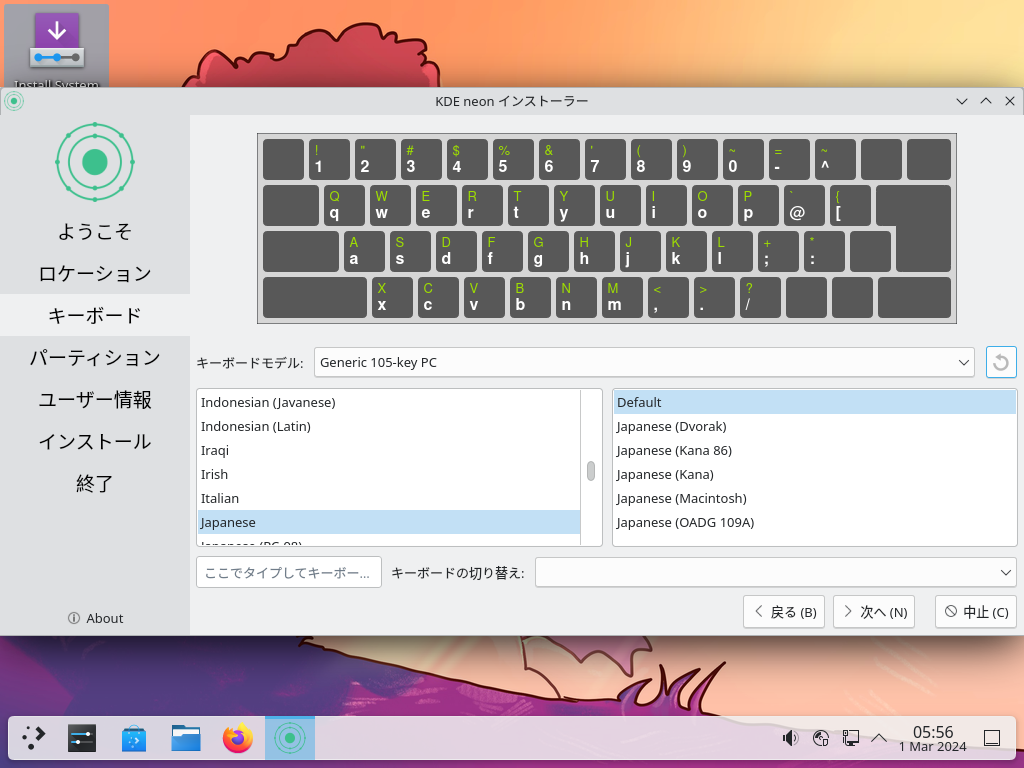Open the audio volume tray icon
The image size is (1024, 768).
(x=790, y=738)
